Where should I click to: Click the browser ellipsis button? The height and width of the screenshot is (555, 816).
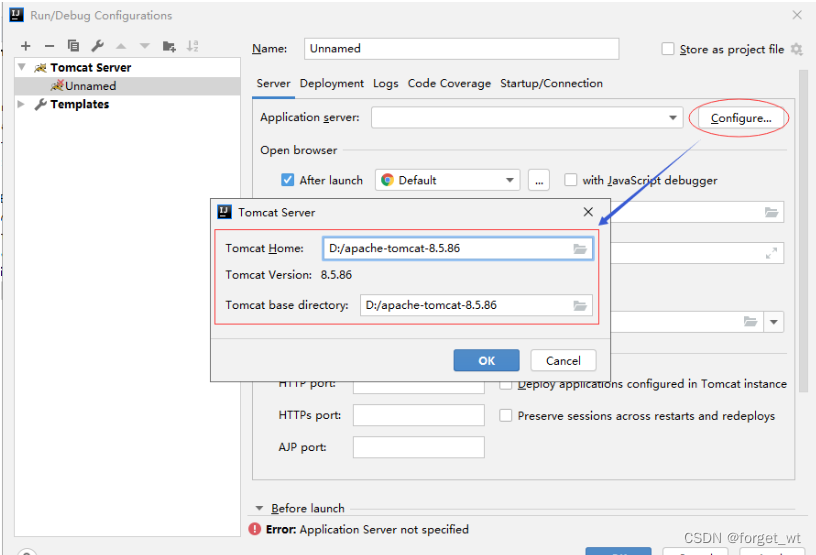click(539, 180)
